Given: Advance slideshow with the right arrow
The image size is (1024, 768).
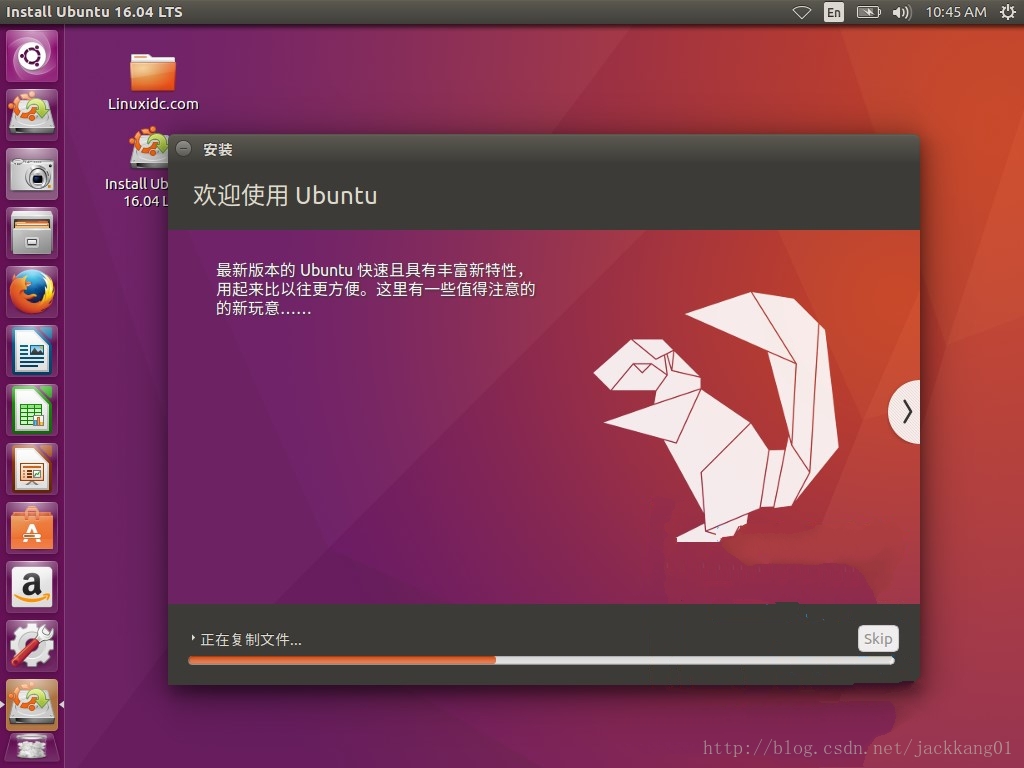Looking at the screenshot, I should tap(905, 411).
